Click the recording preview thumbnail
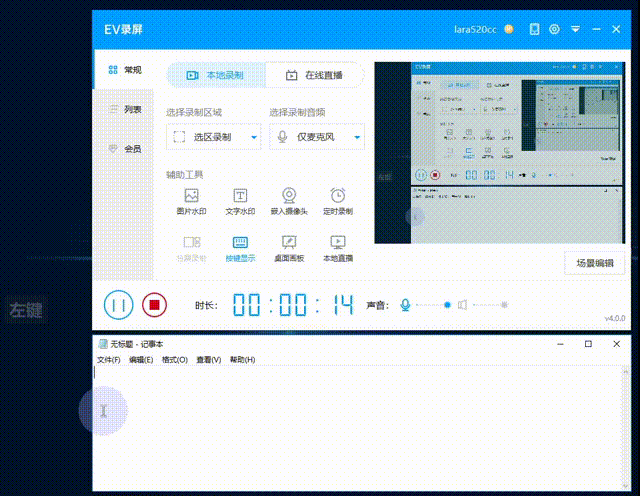The image size is (640, 496). click(x=500, y=153)
